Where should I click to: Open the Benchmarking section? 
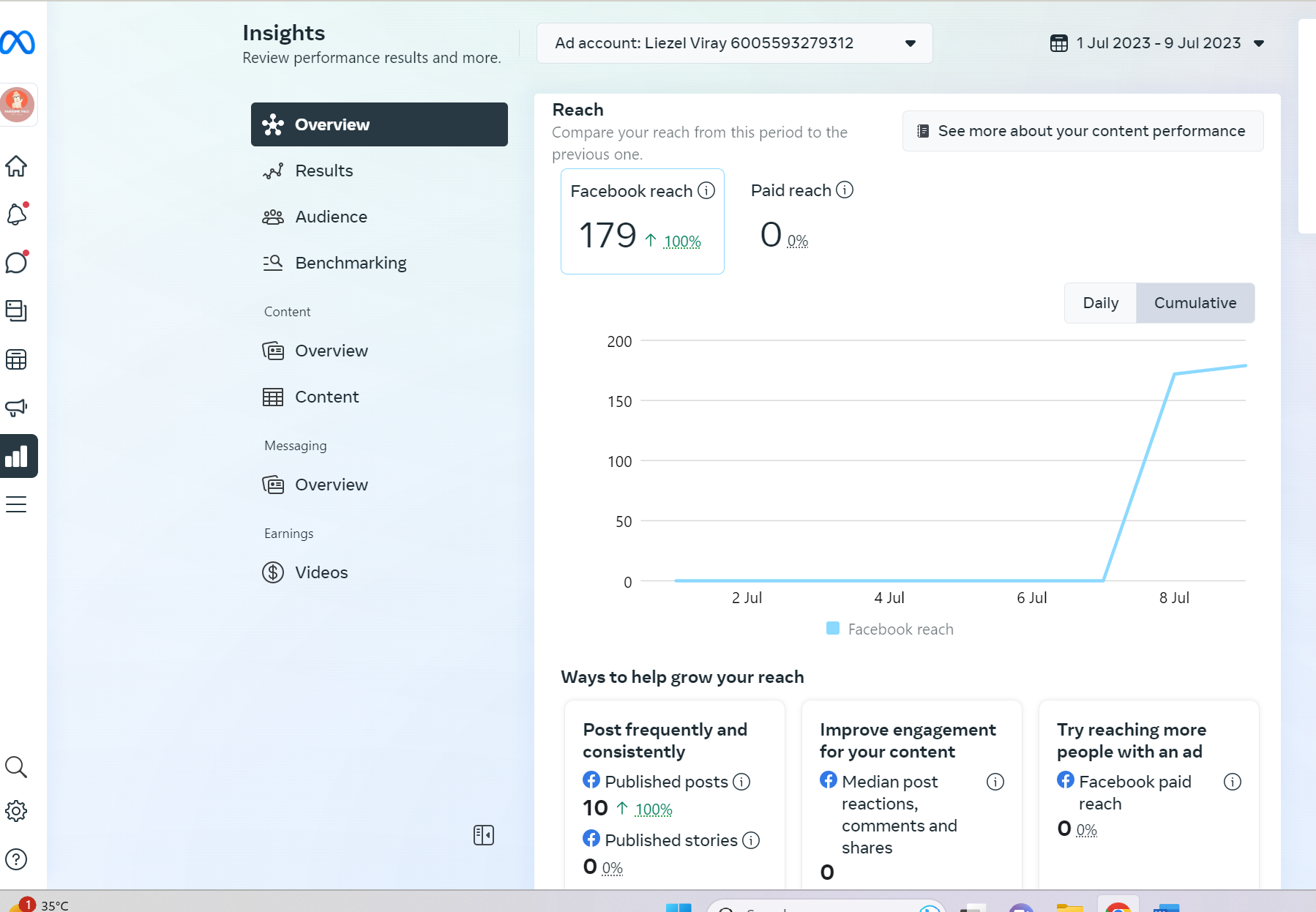[379, 263]
